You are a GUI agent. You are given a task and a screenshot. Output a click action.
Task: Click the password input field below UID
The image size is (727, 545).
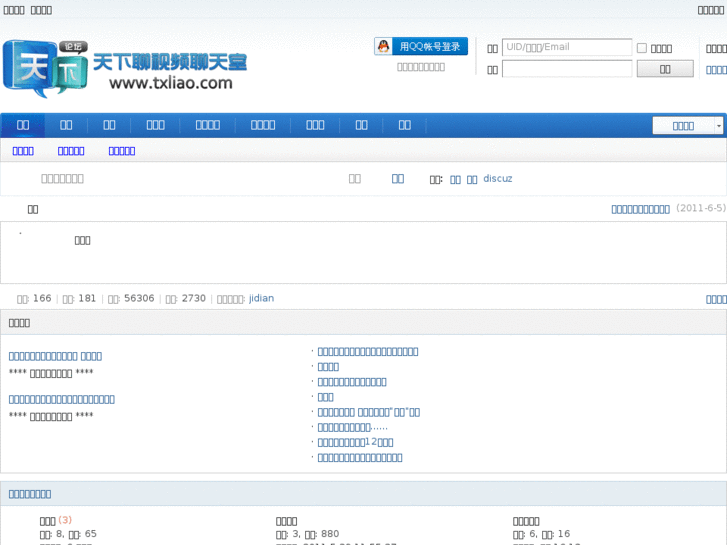[566, 69]
